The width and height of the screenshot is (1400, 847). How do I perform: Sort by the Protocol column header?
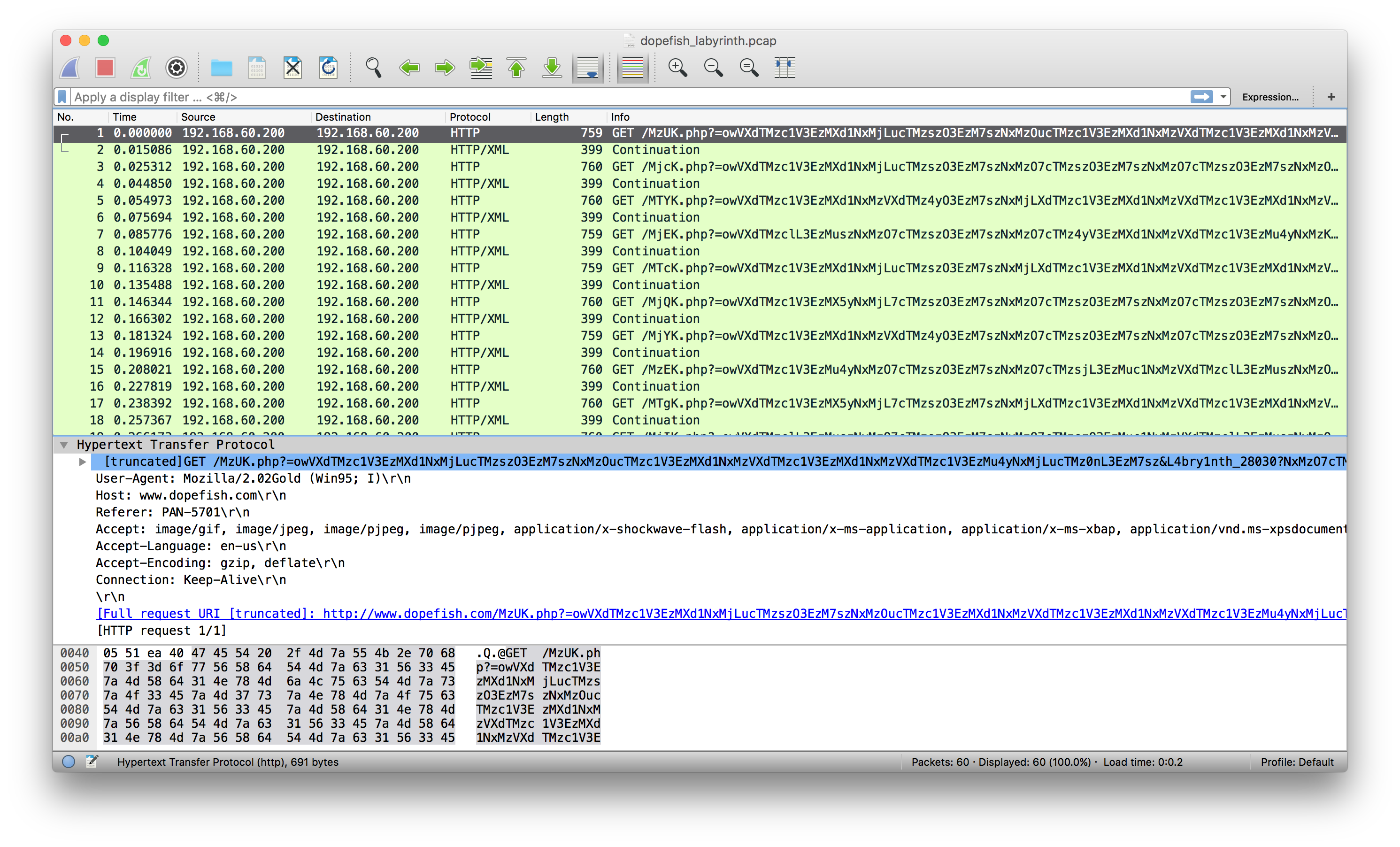(488, 117)
